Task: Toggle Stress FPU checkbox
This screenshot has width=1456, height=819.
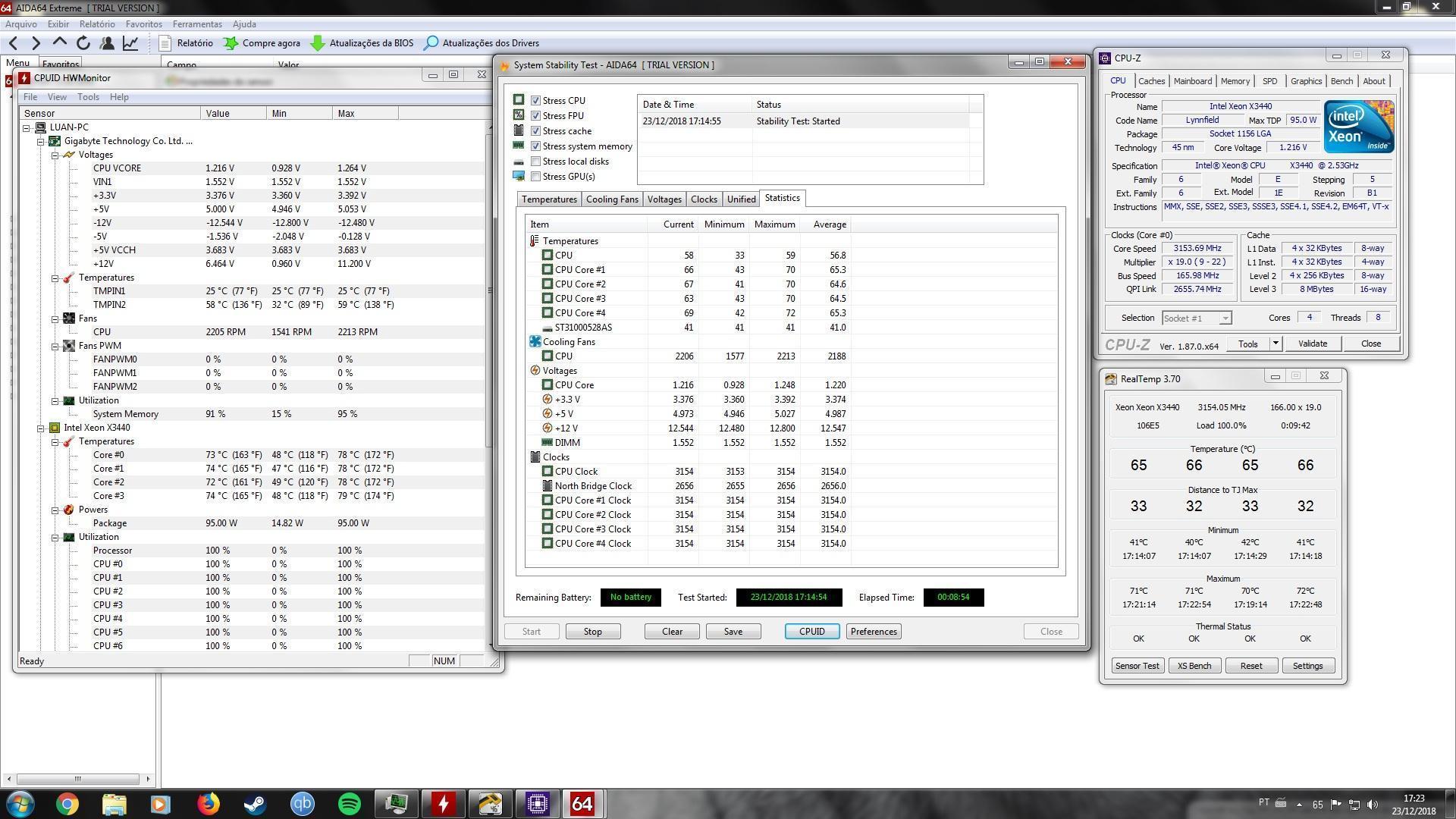Action: 535,115
